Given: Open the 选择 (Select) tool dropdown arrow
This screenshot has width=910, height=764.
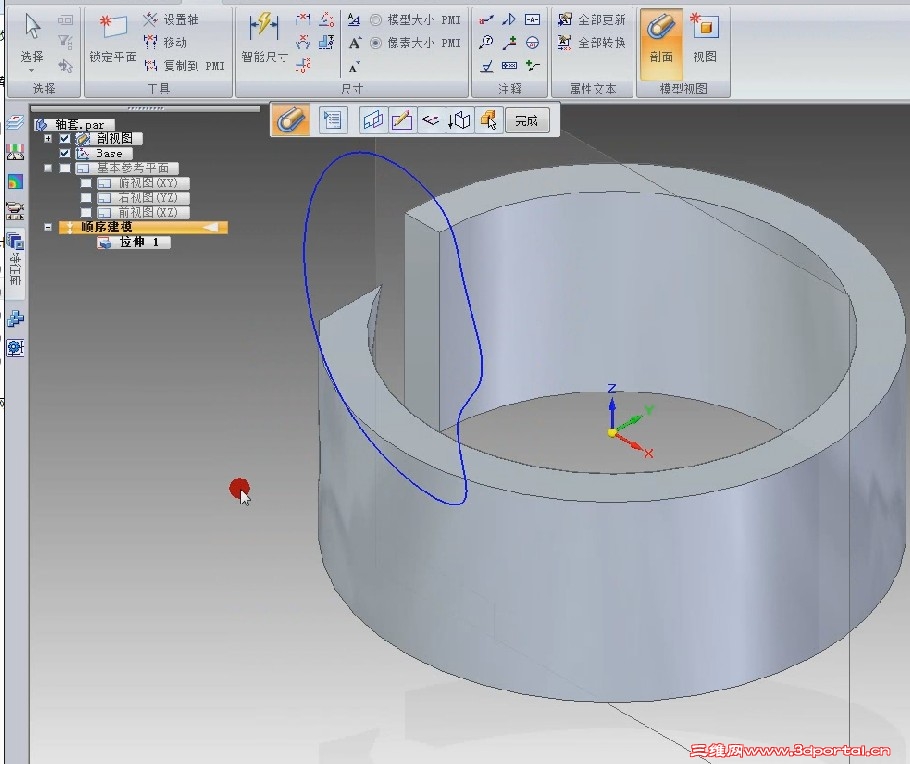Looking at the screenshot, I should pyautogui.click(x=31, y=70).
